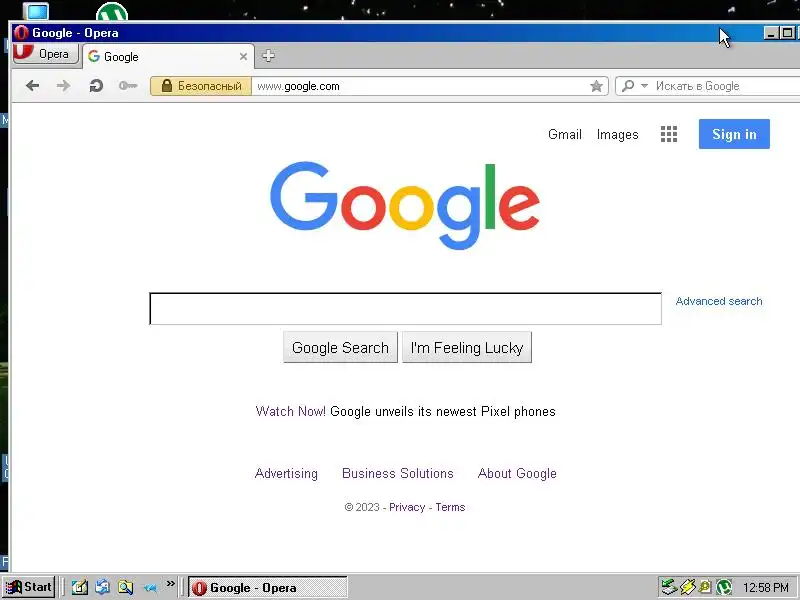Image resolution: width=800 pixels, height=600 pixels.
Task: Click quick launch magnifier folder icon
Action: click(x=126, y=587)
